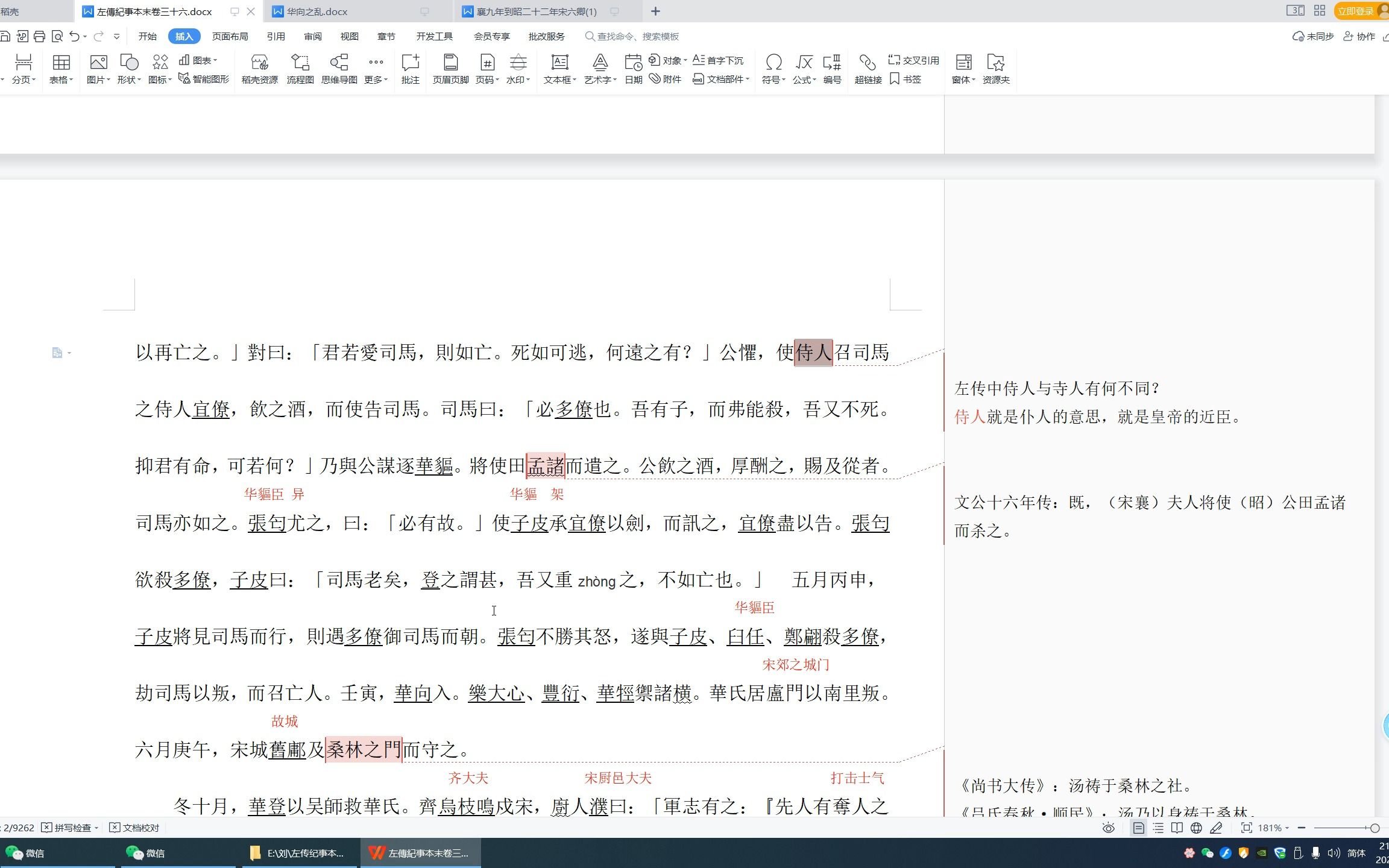Expand the undo history dropdown arrow
This screenshot has height=868, width=1389.
tap(85, 36)
